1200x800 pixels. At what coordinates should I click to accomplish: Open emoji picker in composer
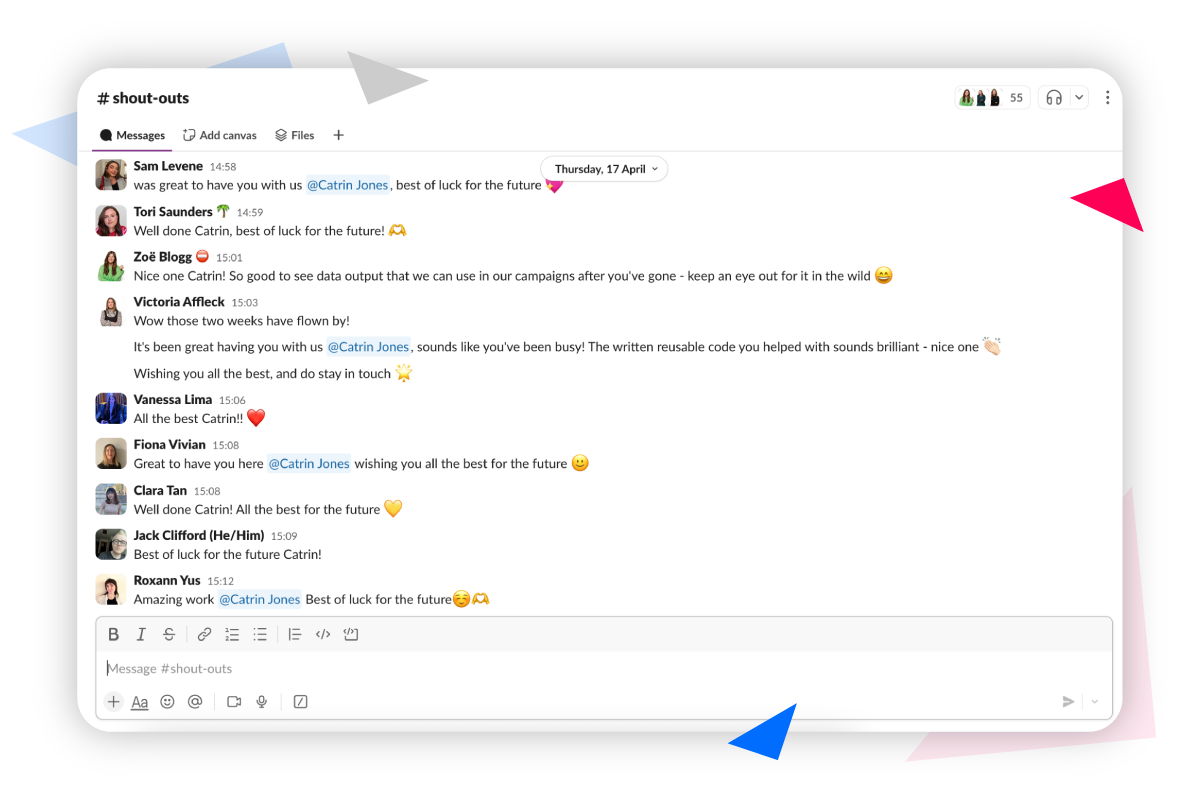pos(167,702)
